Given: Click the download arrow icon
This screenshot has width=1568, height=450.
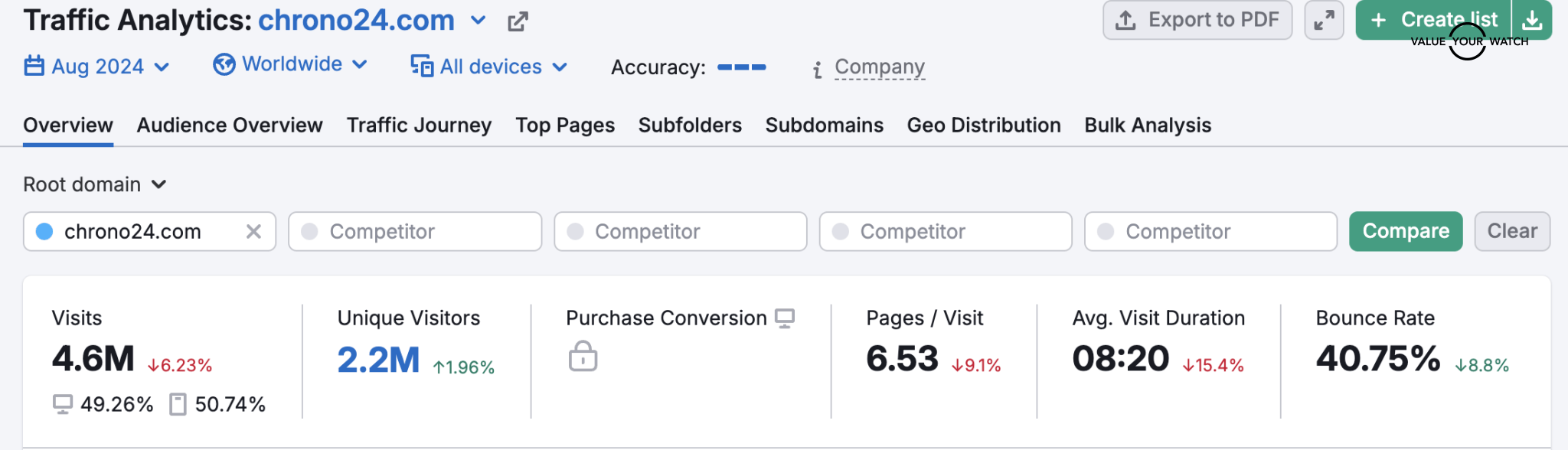Looking at the screenshot, I should [1532, 20].
